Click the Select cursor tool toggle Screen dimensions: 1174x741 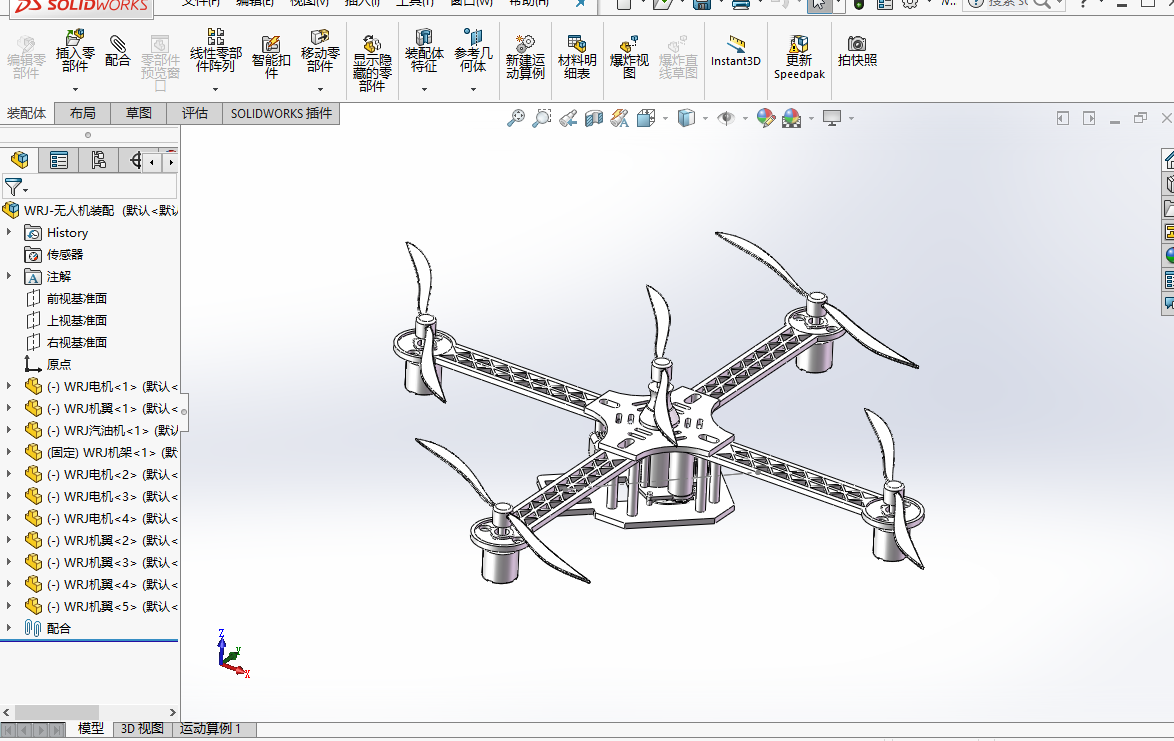coord(818,4)
